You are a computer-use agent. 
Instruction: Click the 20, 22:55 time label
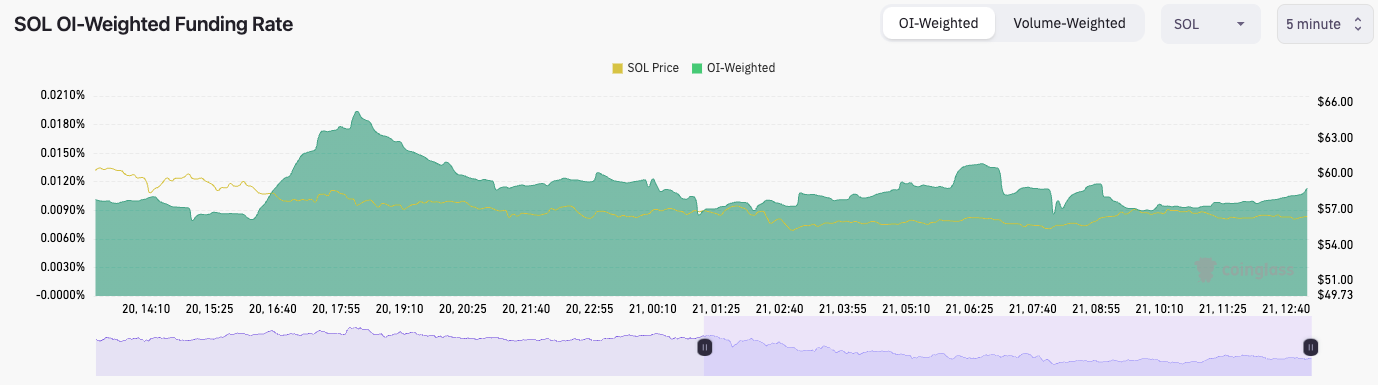coord(589,309)
